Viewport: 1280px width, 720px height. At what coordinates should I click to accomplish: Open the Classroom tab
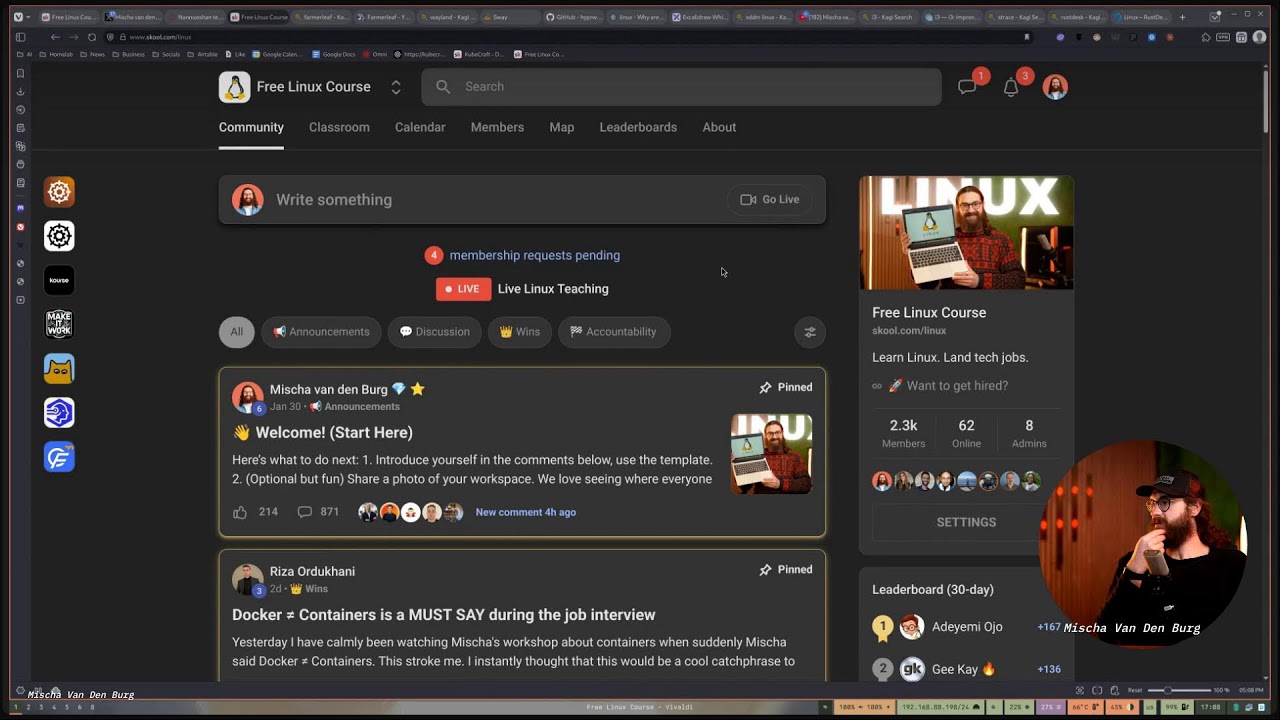point(339,127)
